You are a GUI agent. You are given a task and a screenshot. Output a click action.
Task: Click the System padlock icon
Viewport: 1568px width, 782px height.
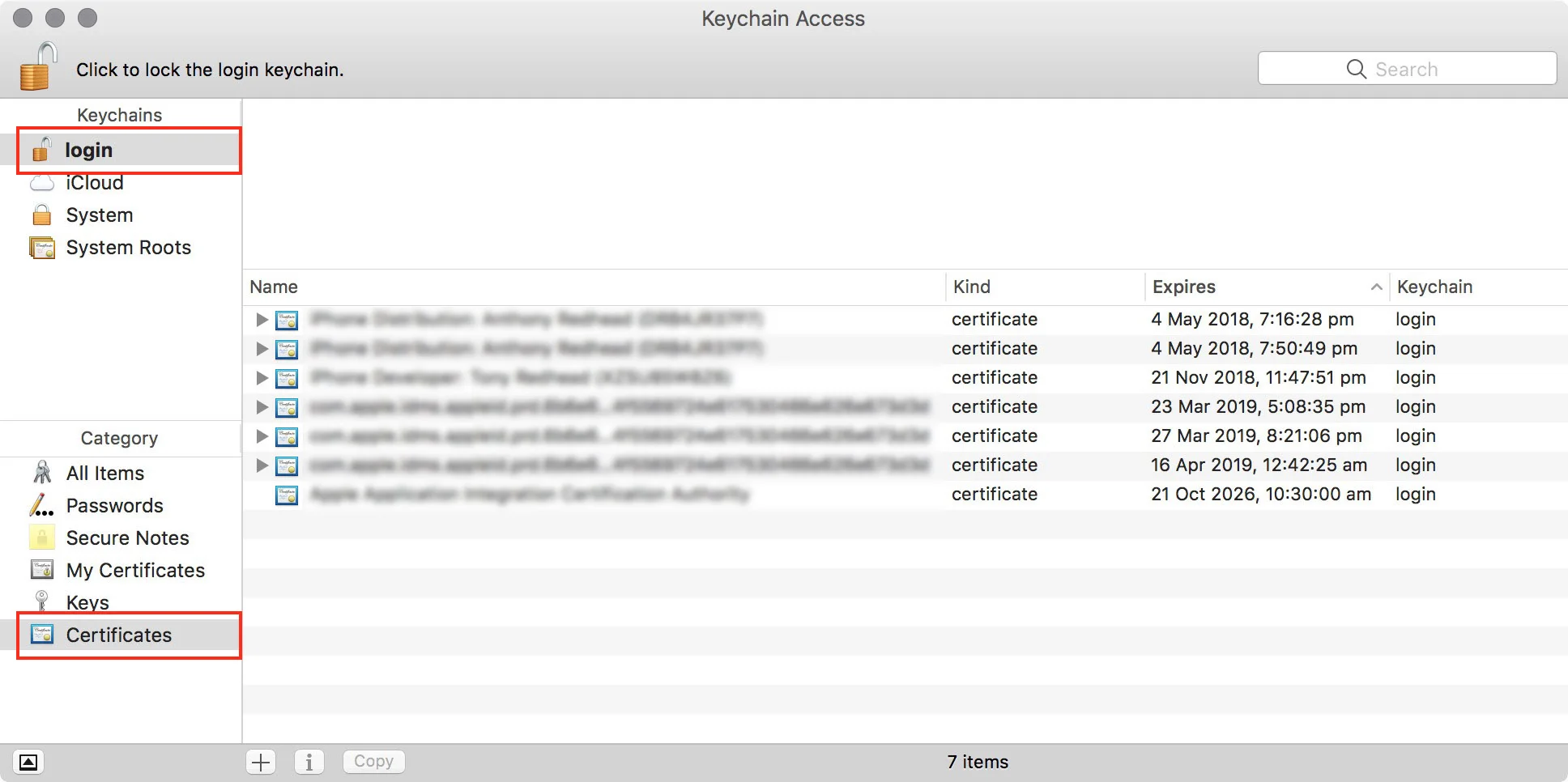[x=42, y=215]
